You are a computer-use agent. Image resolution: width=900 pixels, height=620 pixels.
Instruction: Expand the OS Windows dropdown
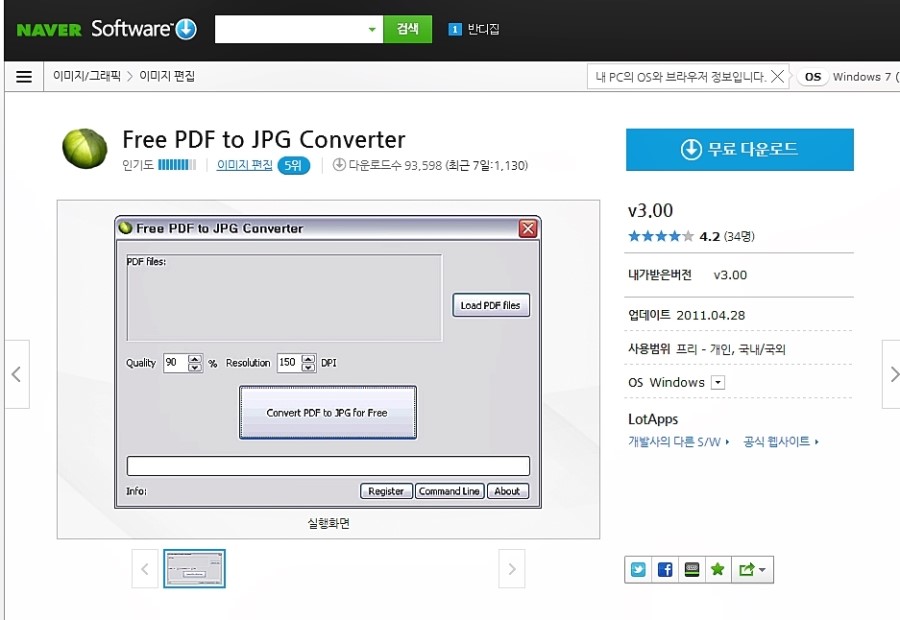717,382
